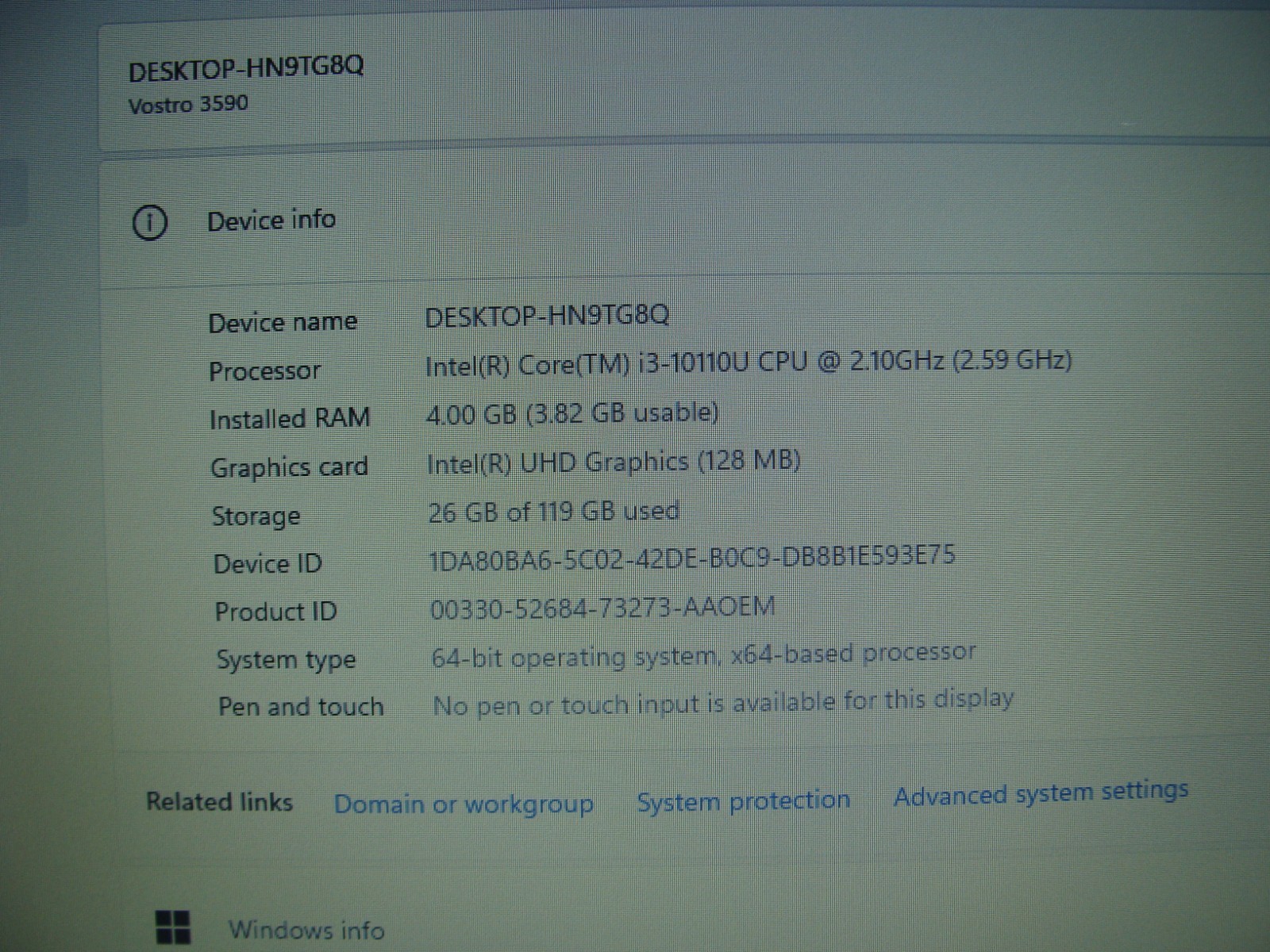The width and height of the screenshot is (1270, 952).
Task: Click the Device ID label
Action: pos(267,564)
